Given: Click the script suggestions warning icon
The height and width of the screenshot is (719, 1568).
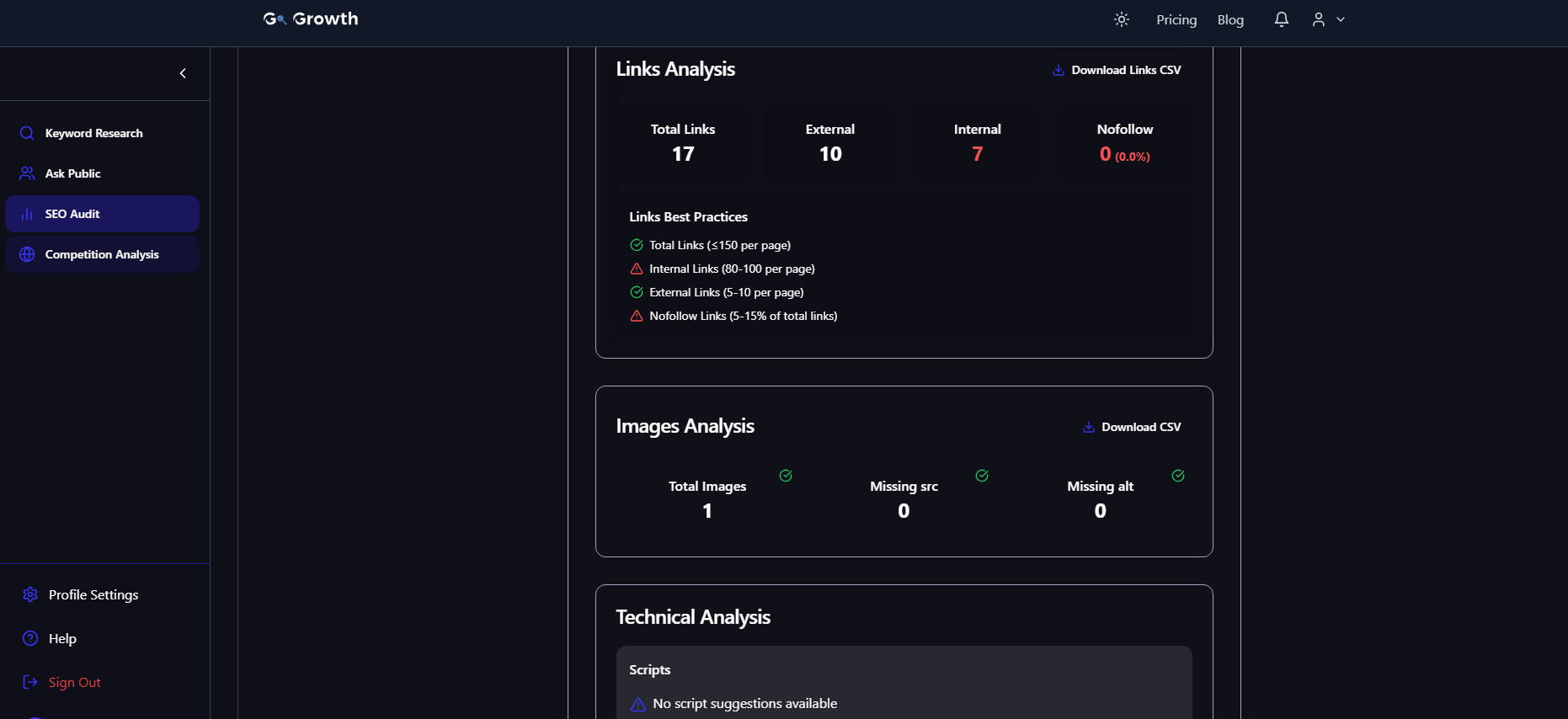Looking at the screenshot, I should [x=638, y=704].
